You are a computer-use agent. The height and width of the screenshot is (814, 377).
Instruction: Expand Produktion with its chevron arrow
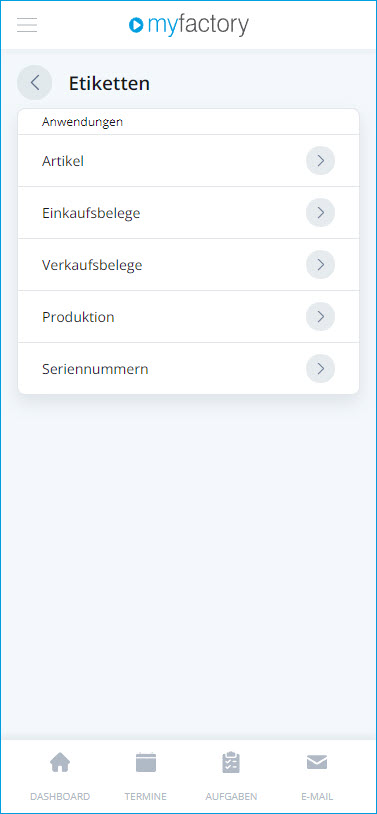[x=320, y=317]
